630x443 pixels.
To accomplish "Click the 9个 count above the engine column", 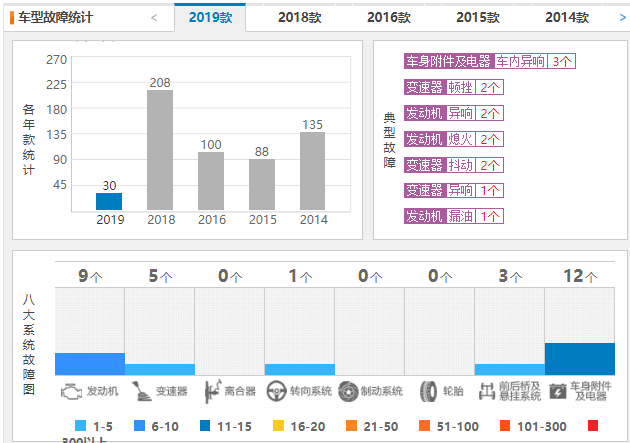I will (x=90, y=276).
